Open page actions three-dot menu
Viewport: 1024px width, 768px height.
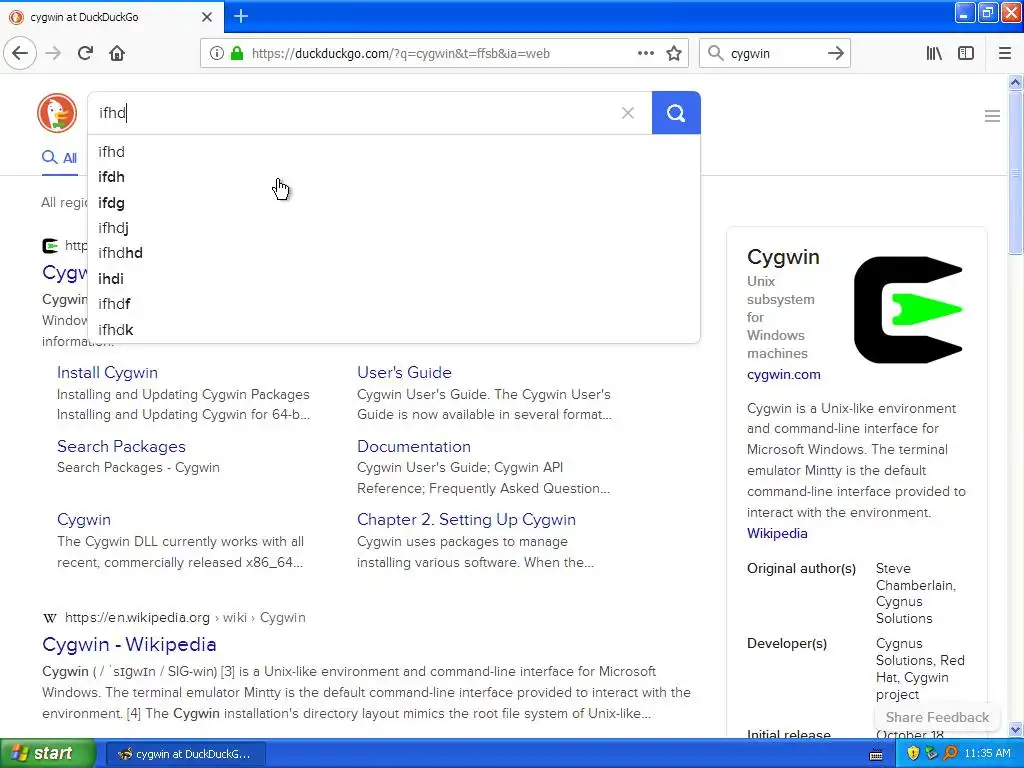click(x=646, y=54)
